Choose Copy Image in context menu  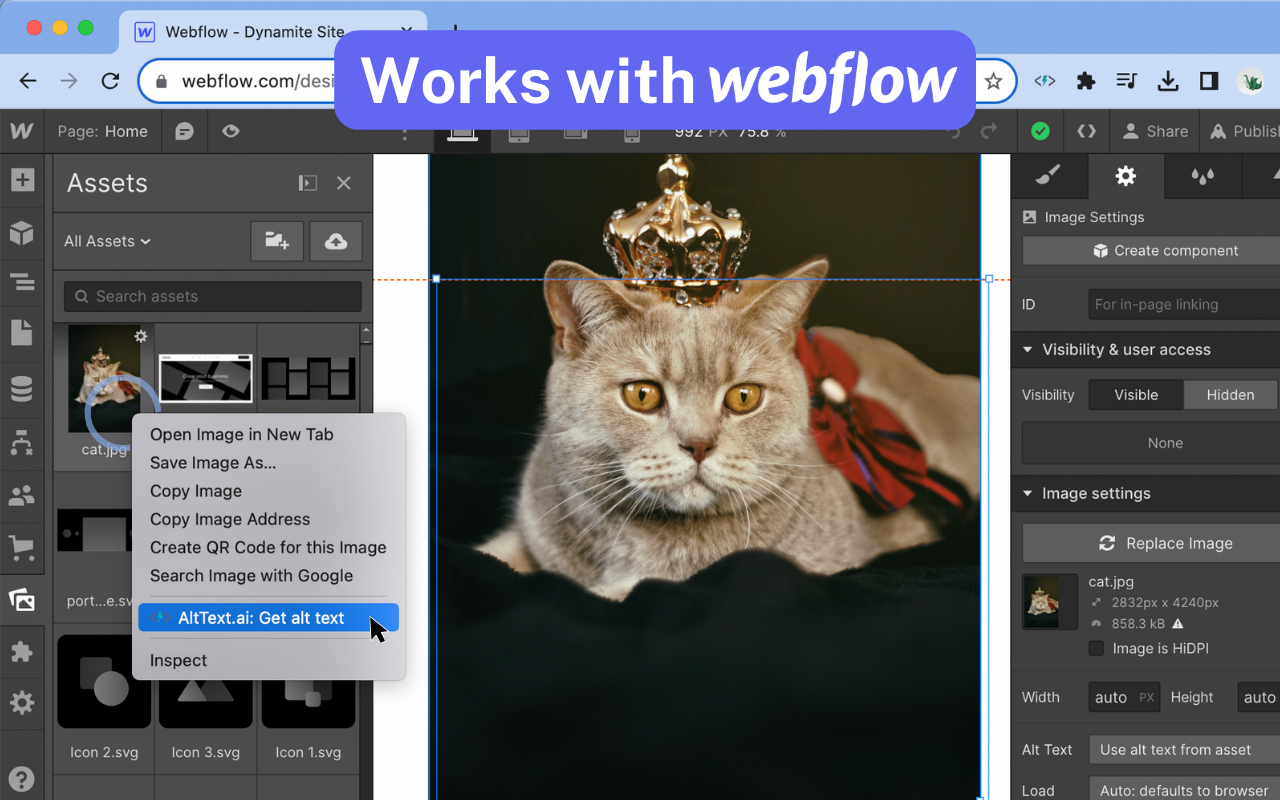tap(196, 491)
